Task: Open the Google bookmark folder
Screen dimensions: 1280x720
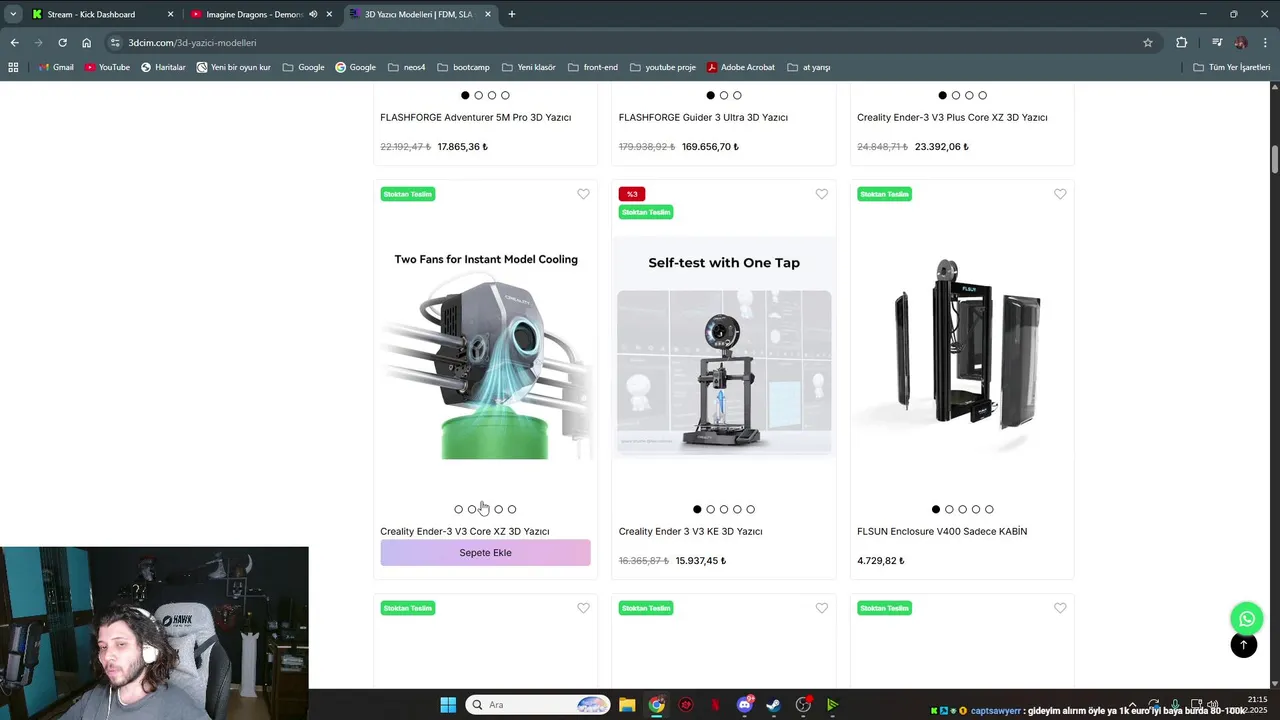Action: coord(303,67)
